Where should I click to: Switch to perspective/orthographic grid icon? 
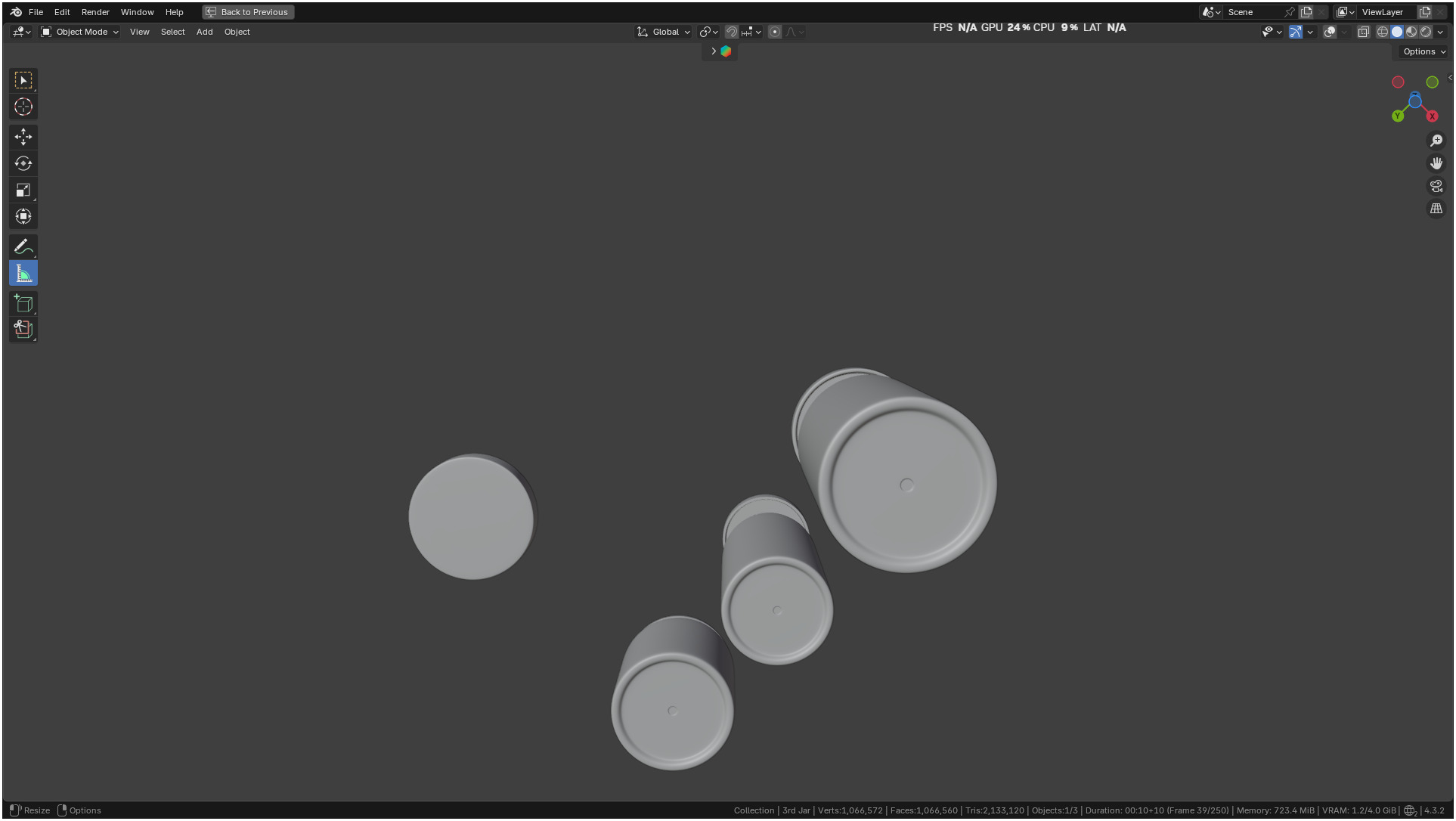coord(1436,209)
